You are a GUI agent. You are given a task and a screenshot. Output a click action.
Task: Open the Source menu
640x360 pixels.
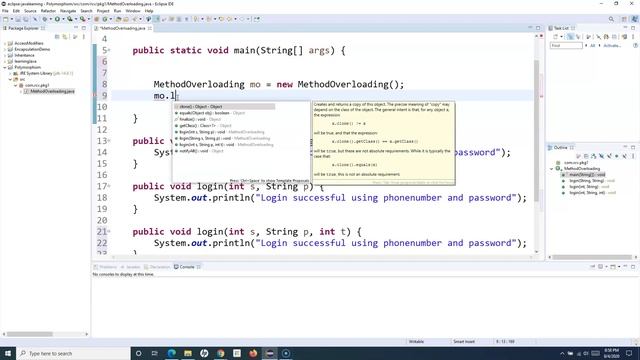[30, 11]
